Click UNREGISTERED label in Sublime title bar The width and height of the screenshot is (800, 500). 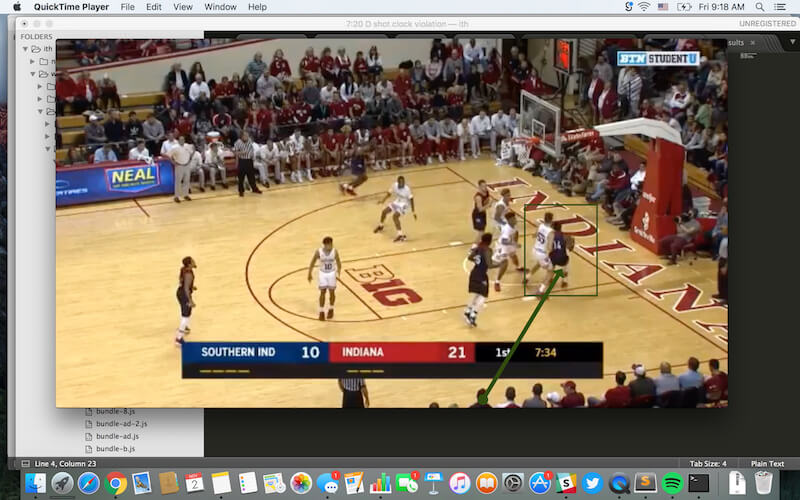767,23
